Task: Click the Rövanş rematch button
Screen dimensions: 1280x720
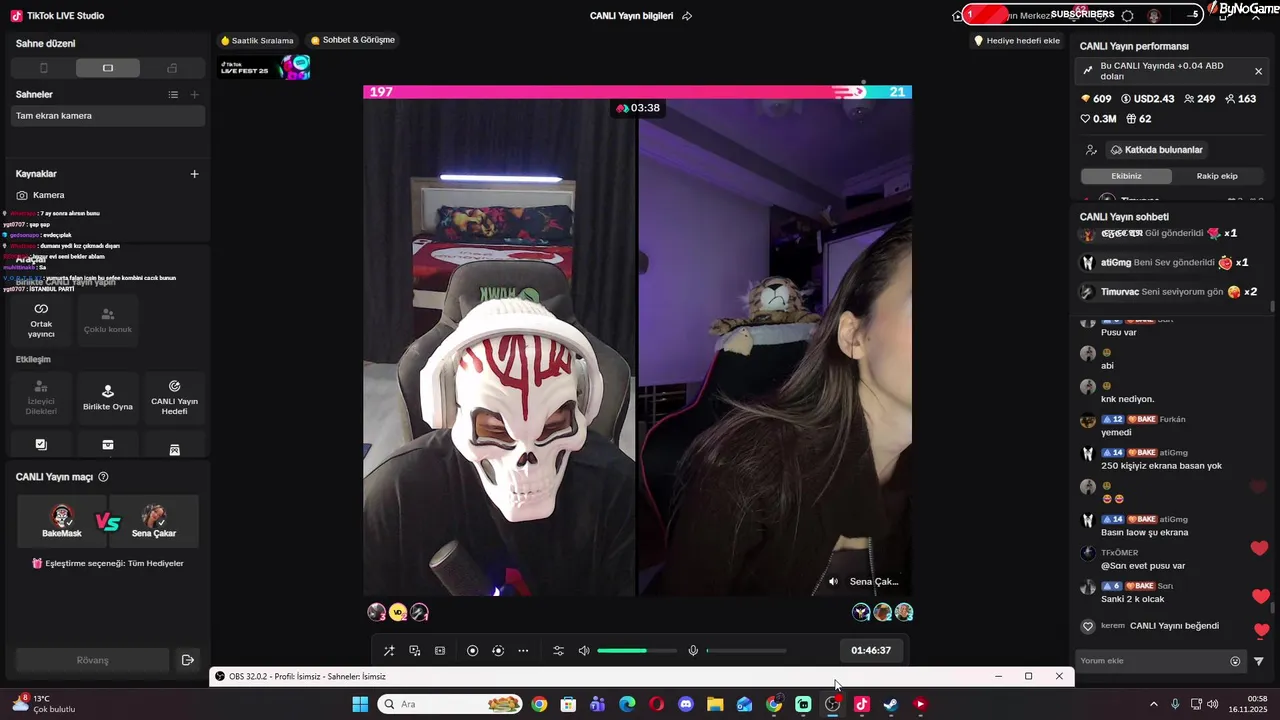Action: (92, 660)
